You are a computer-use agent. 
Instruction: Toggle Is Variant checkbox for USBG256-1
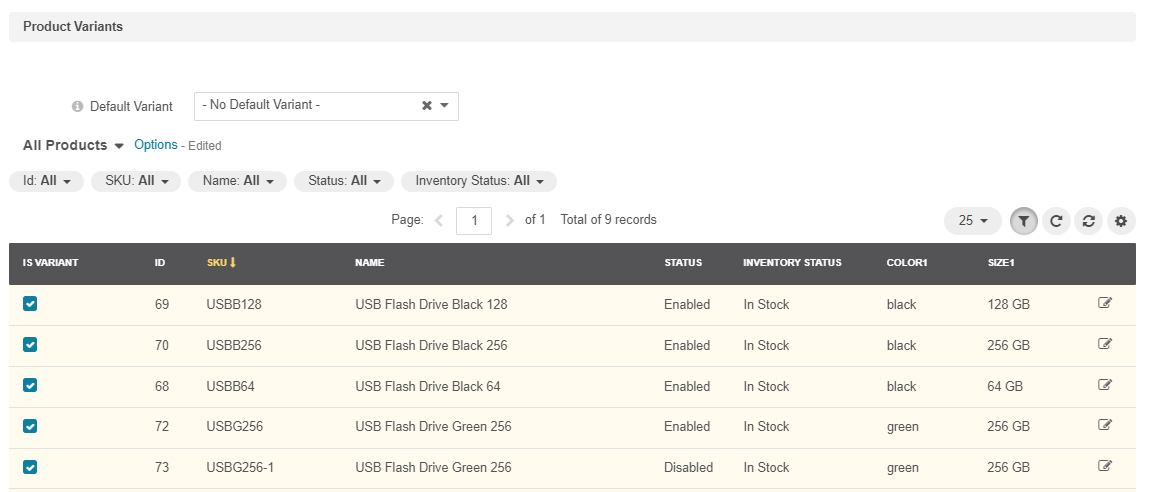[x=30, y=467]
